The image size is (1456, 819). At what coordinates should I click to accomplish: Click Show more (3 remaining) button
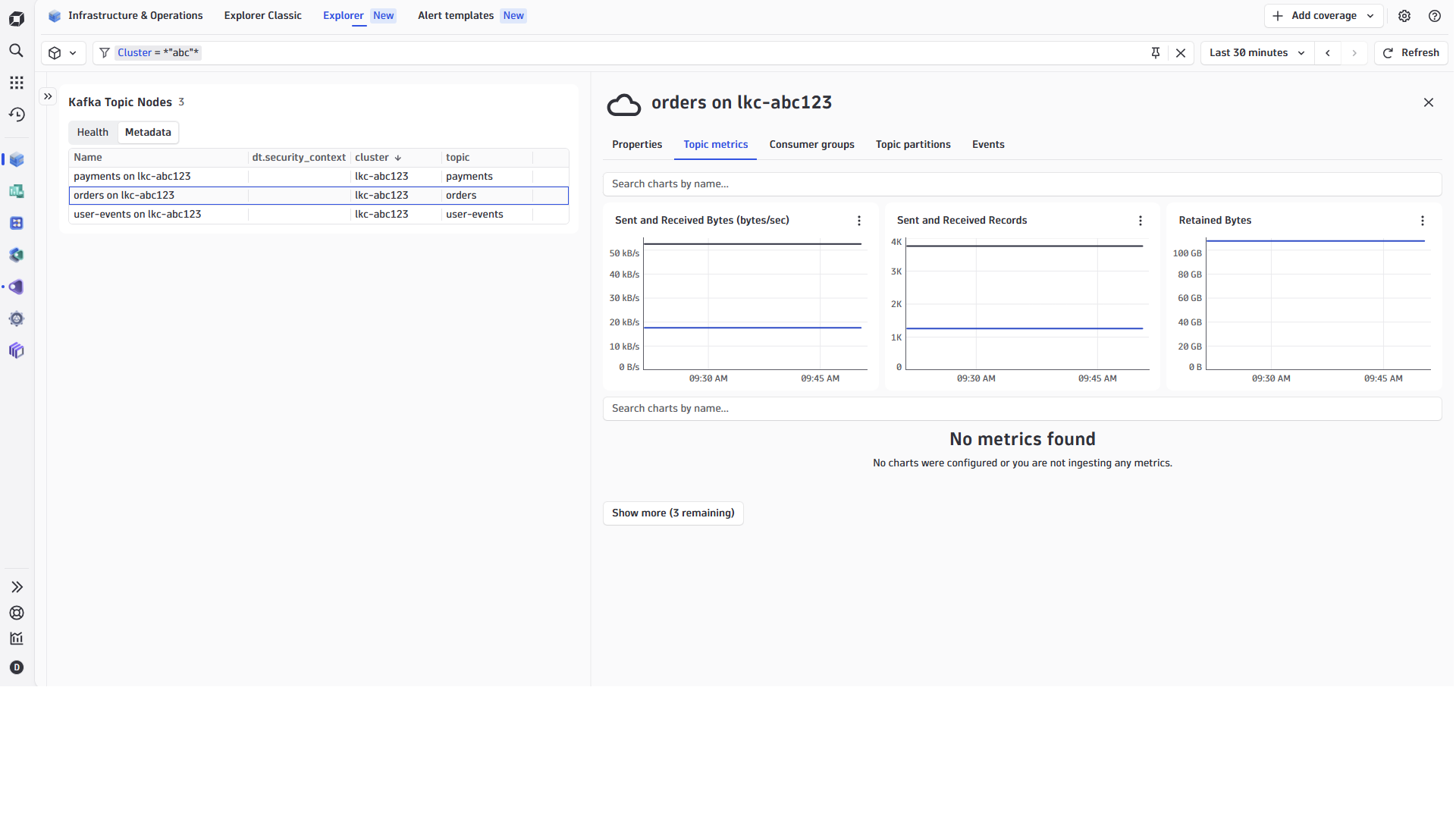(673, 513)
